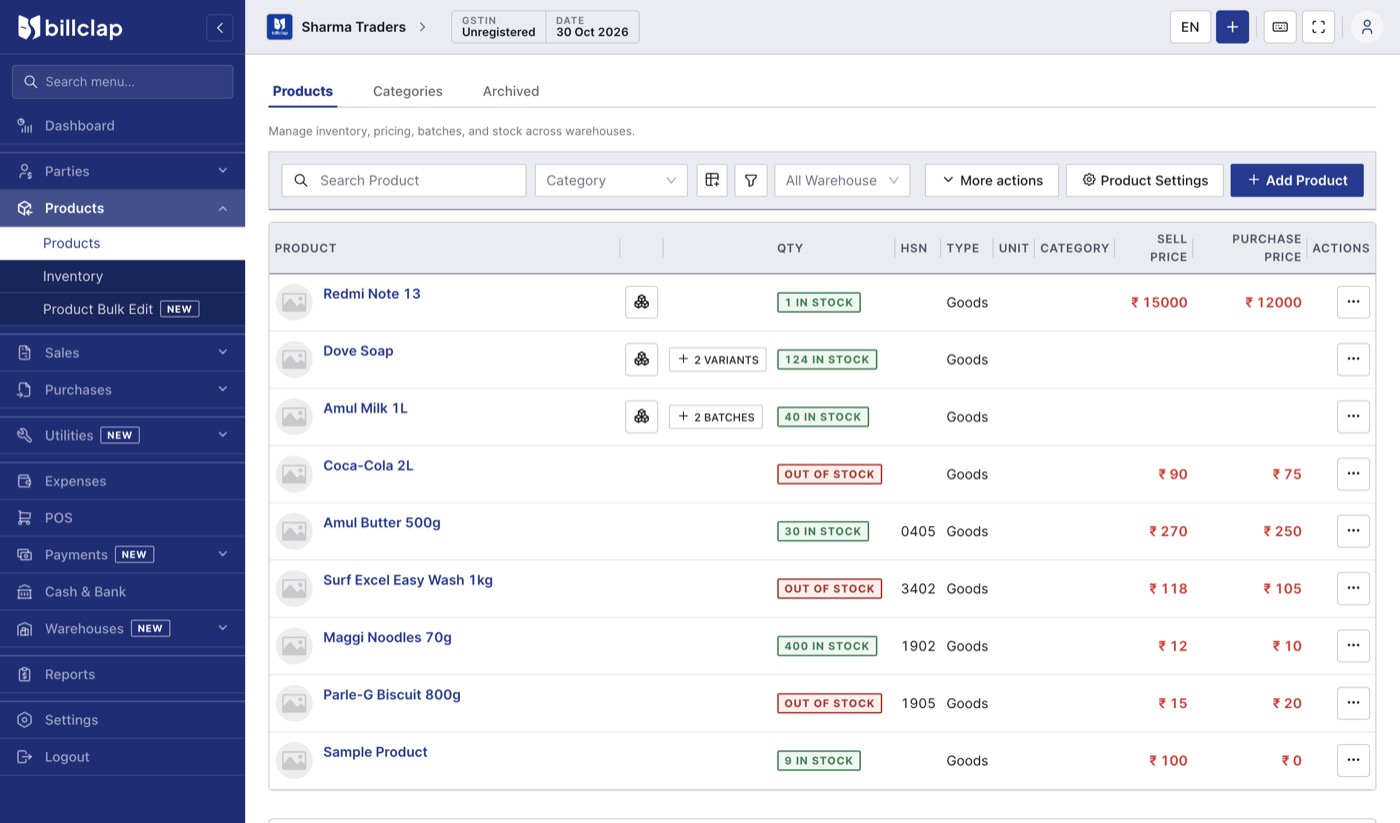Open actions menu for Amul Butter 500g
This screenshot has width=1400, height=823.
(x=1353, y=531)
